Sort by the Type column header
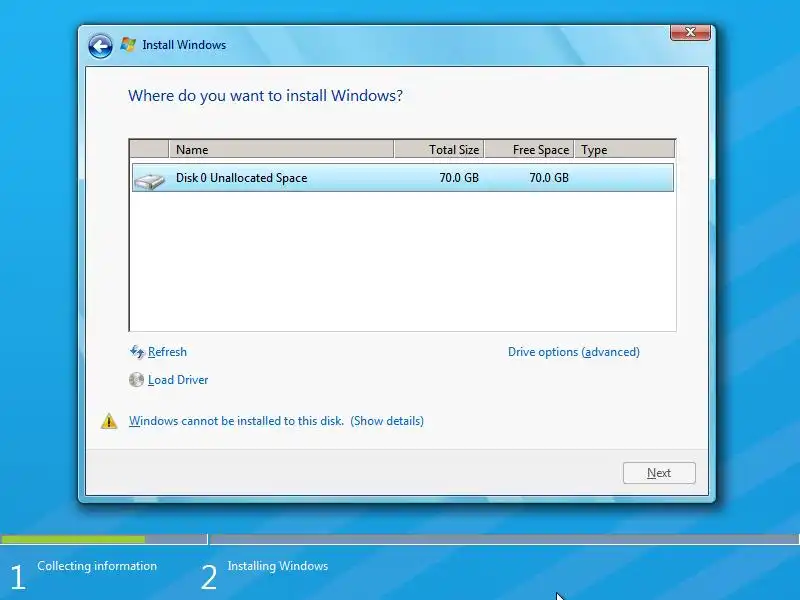Image resolution: width=800 pixels, height=600 pixels. (x=624, y=149)
